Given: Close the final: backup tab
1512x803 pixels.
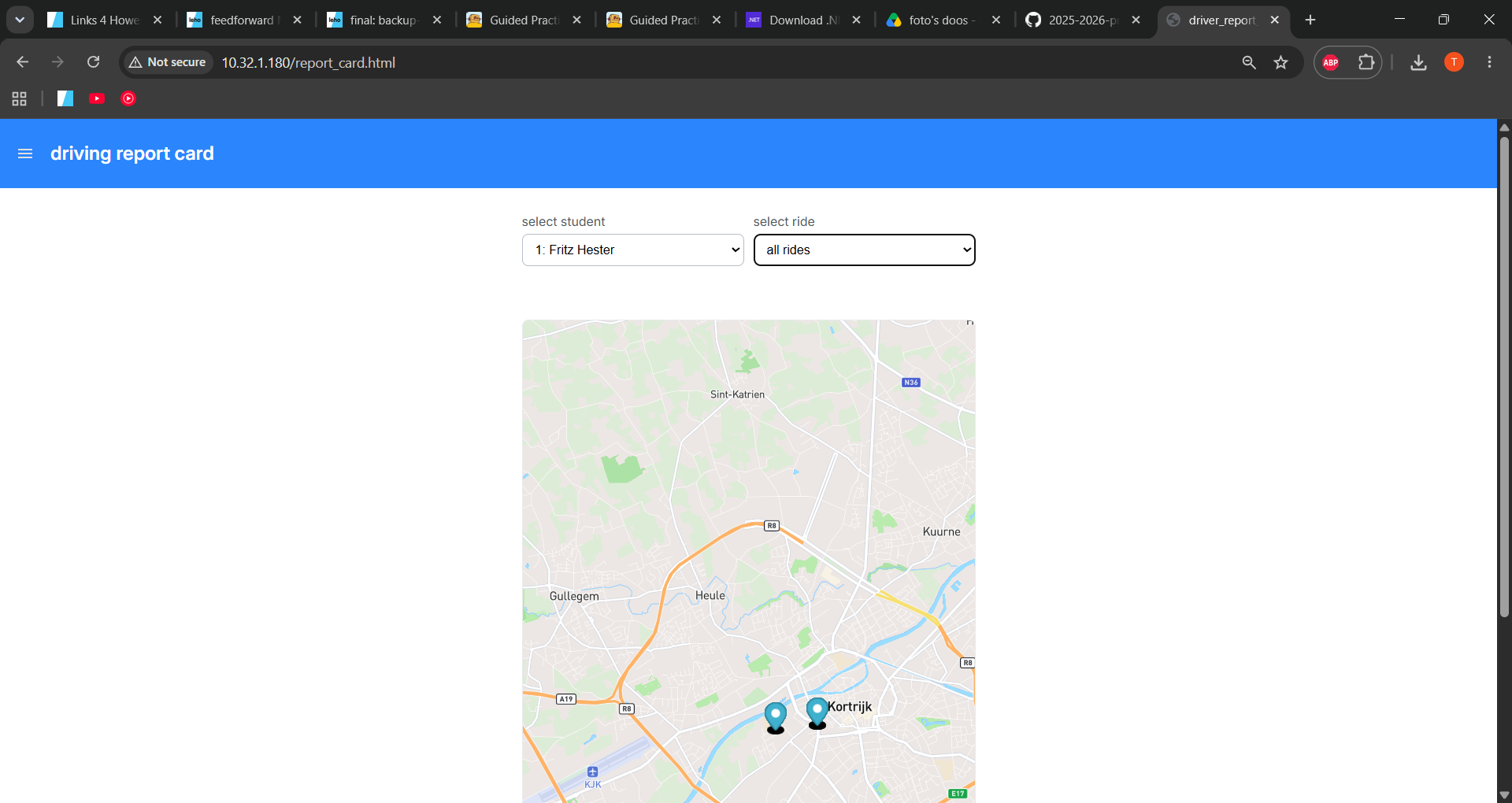Looking at the screenshot, I should [x=437, y=20].
